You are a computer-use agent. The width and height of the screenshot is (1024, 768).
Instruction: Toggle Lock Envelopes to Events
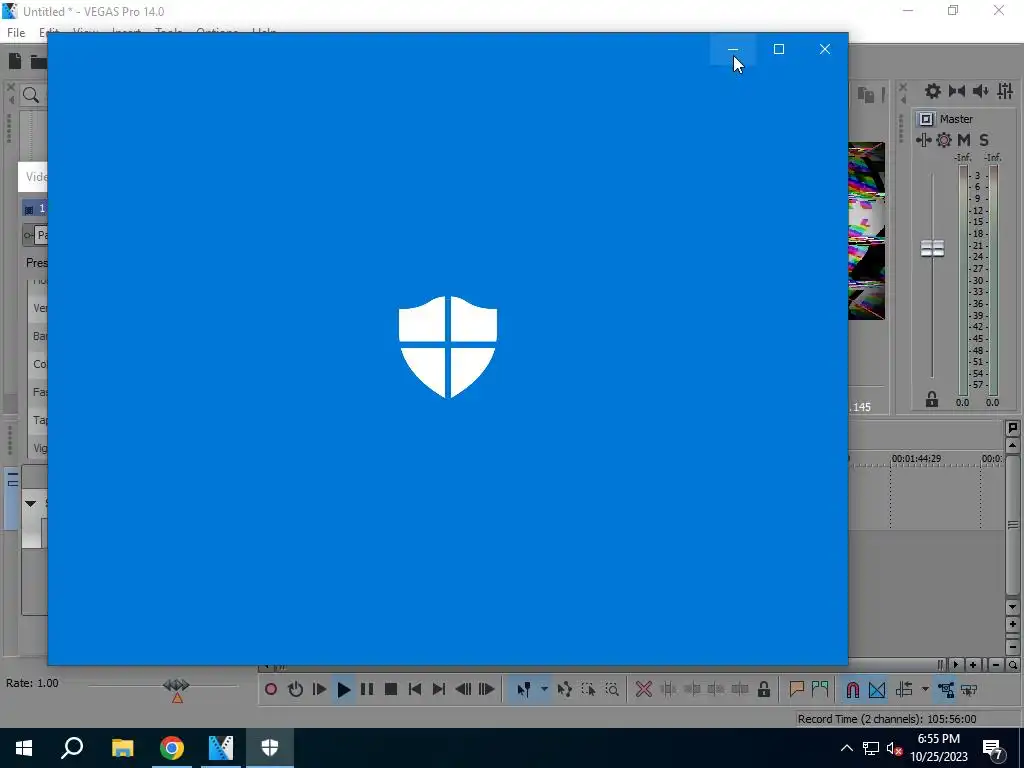click(x=946, y=689)
